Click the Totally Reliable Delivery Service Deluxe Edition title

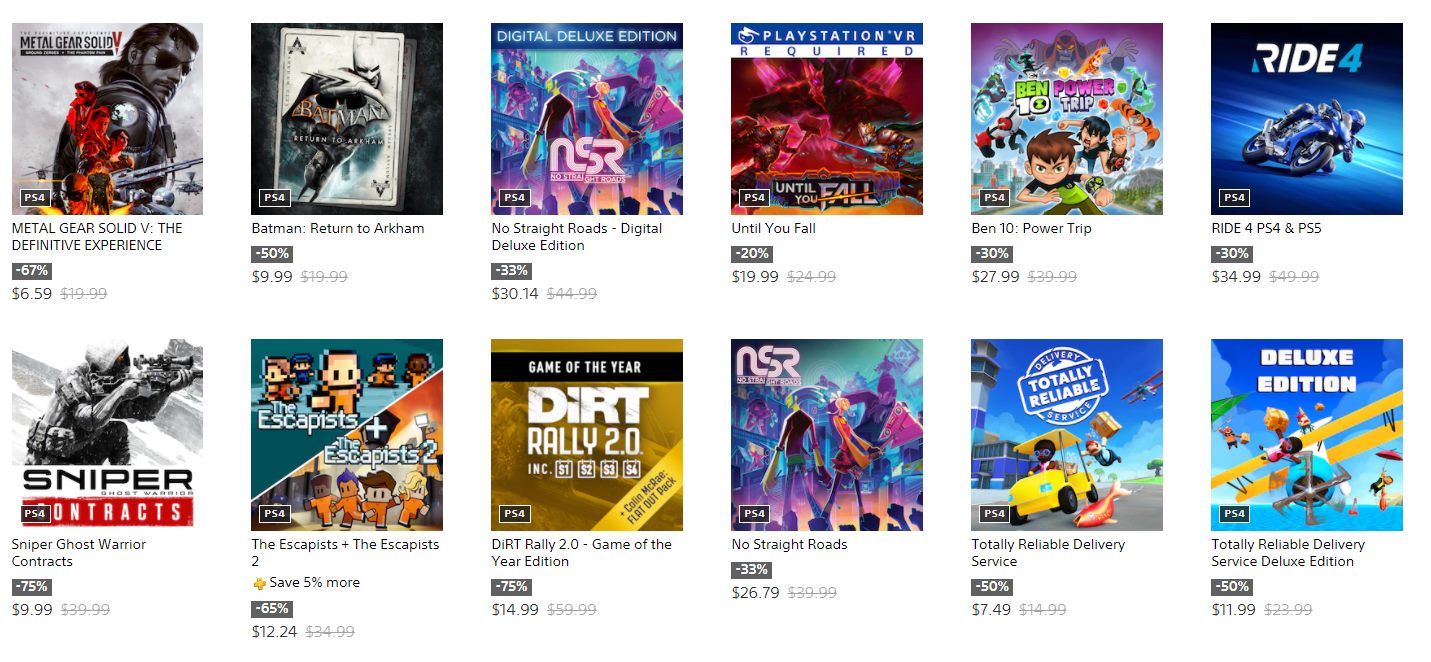[1288, 553]
